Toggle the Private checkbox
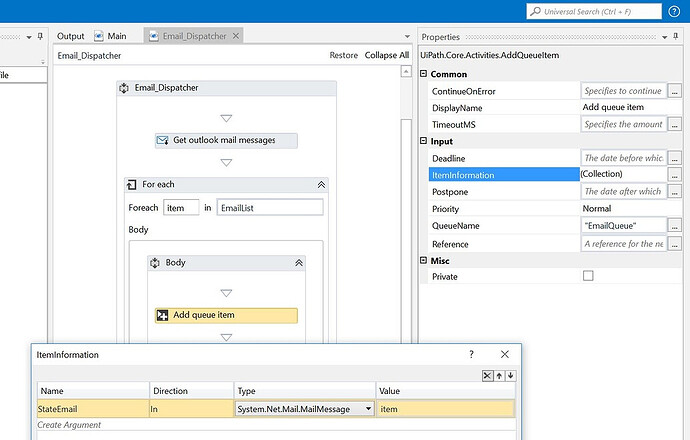 click(x=588, y=276)
